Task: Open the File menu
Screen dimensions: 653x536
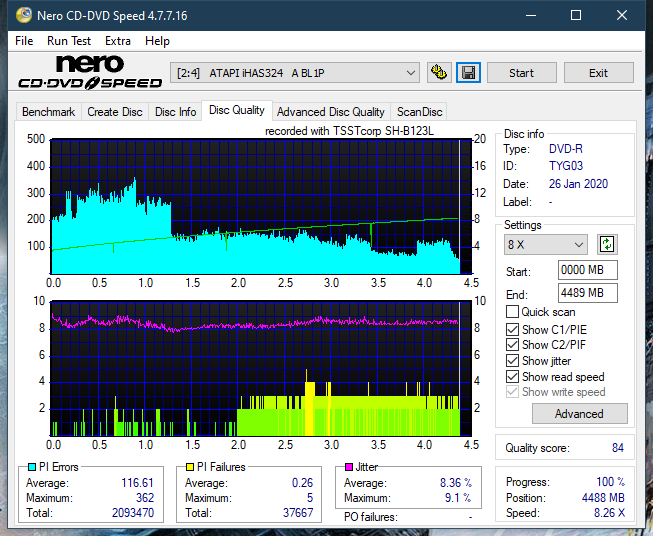Action: (x=24, y=41)
